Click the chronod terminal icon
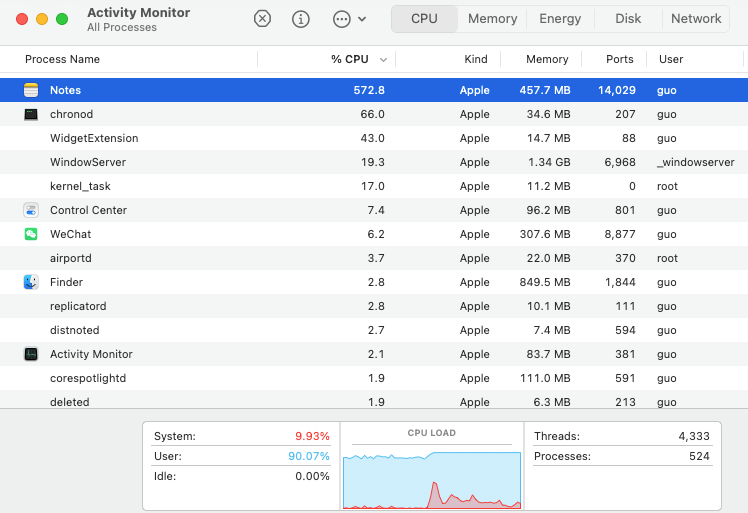The width and height of the screenshot is (748, 513). [x=31, y=114]
